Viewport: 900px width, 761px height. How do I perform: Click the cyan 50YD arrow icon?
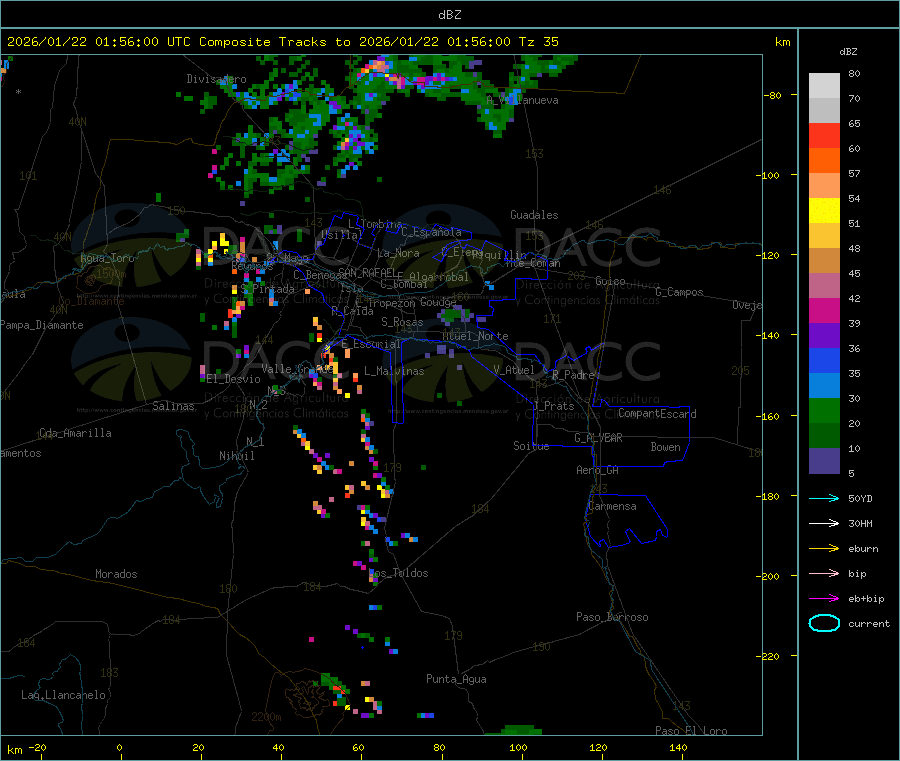(824, 498)
